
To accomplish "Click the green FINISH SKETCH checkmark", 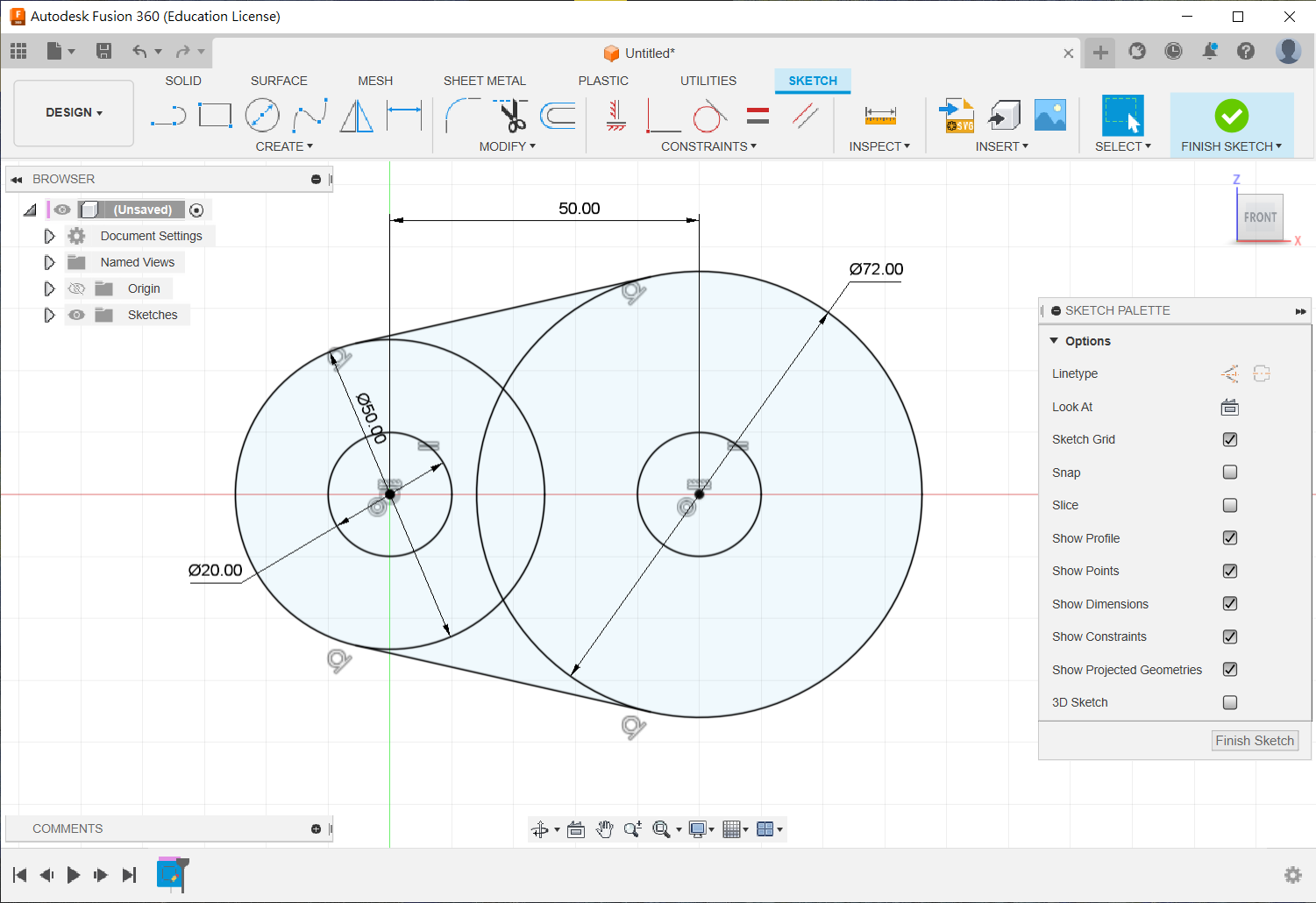I will click(1231, 116).
